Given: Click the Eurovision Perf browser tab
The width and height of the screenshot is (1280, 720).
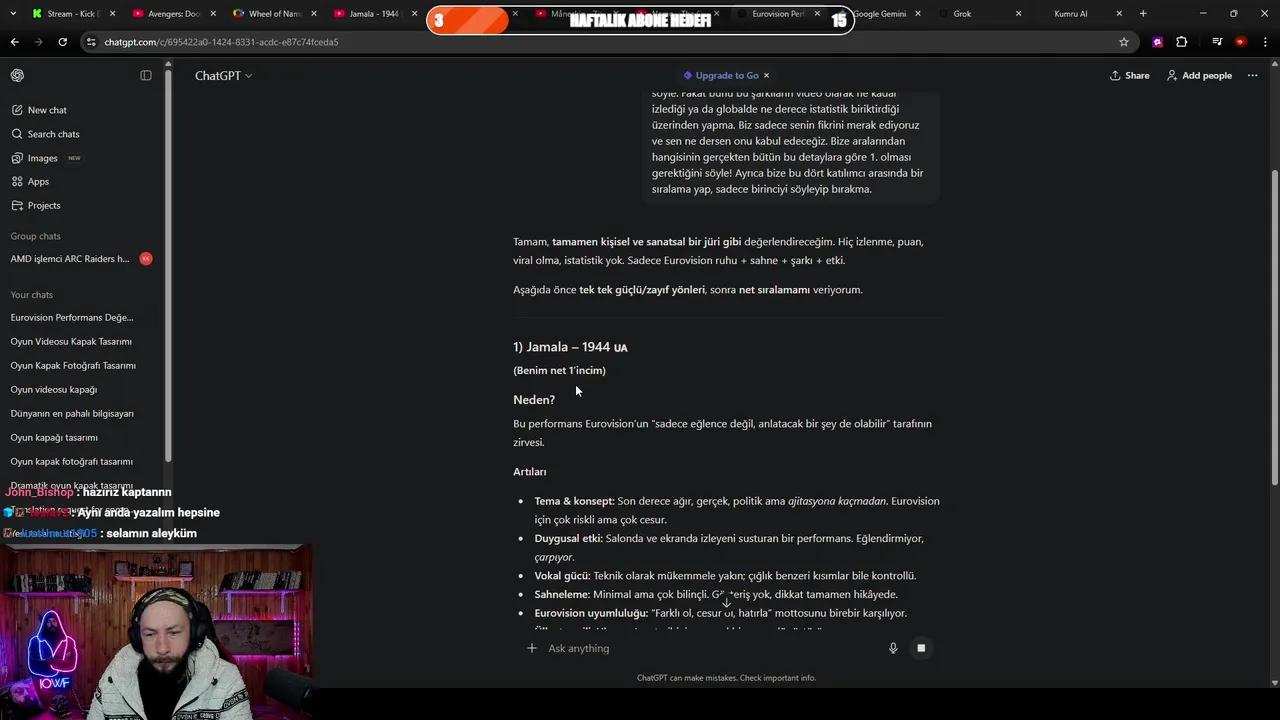Looking at the screenshot, I should pos(778,14).
